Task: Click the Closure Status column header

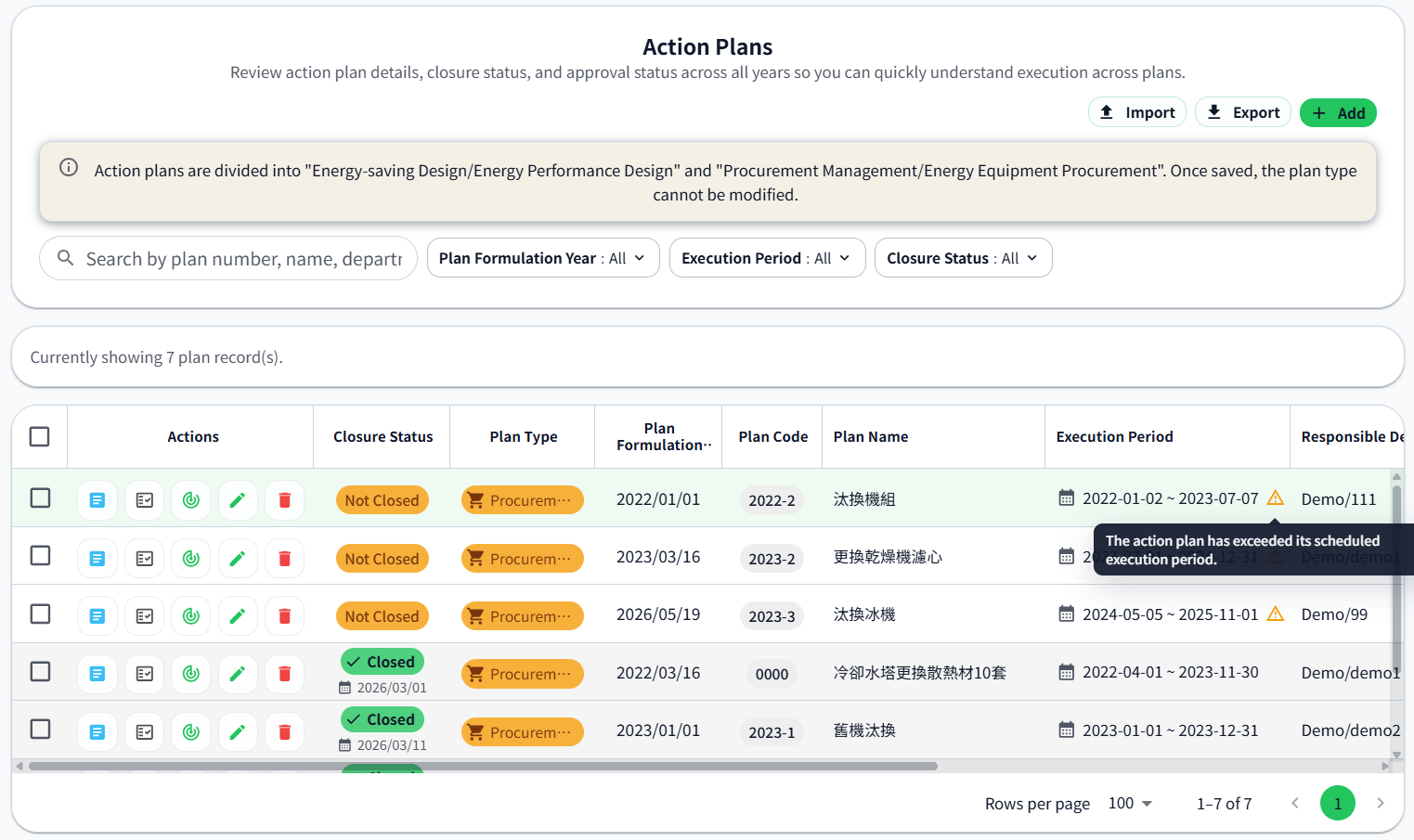Action: 383,436
